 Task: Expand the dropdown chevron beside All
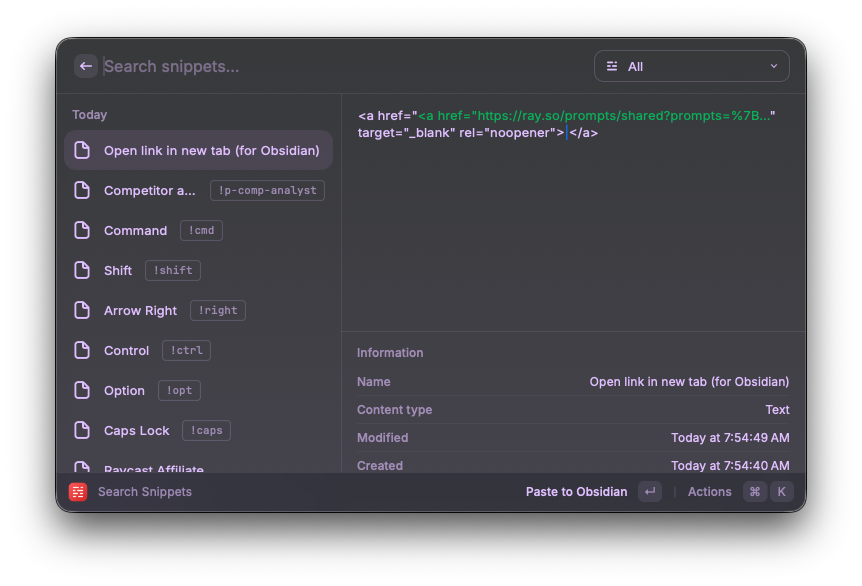point(773,67)
